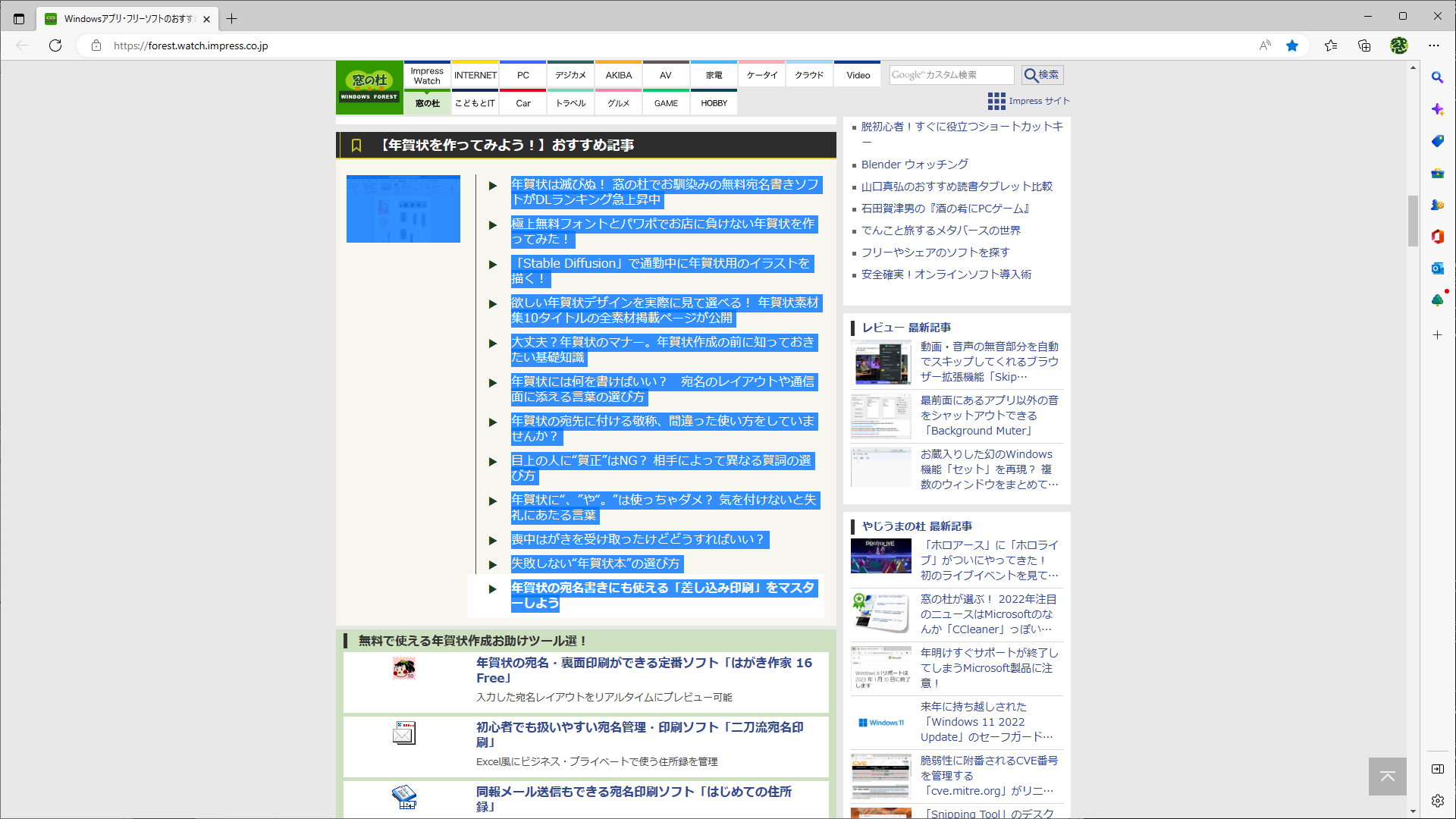Image resolution: width=1456 pixels, height=819 pixels.
Task: Open the はがき作家 16 Free article link
Action: (643, 670)
